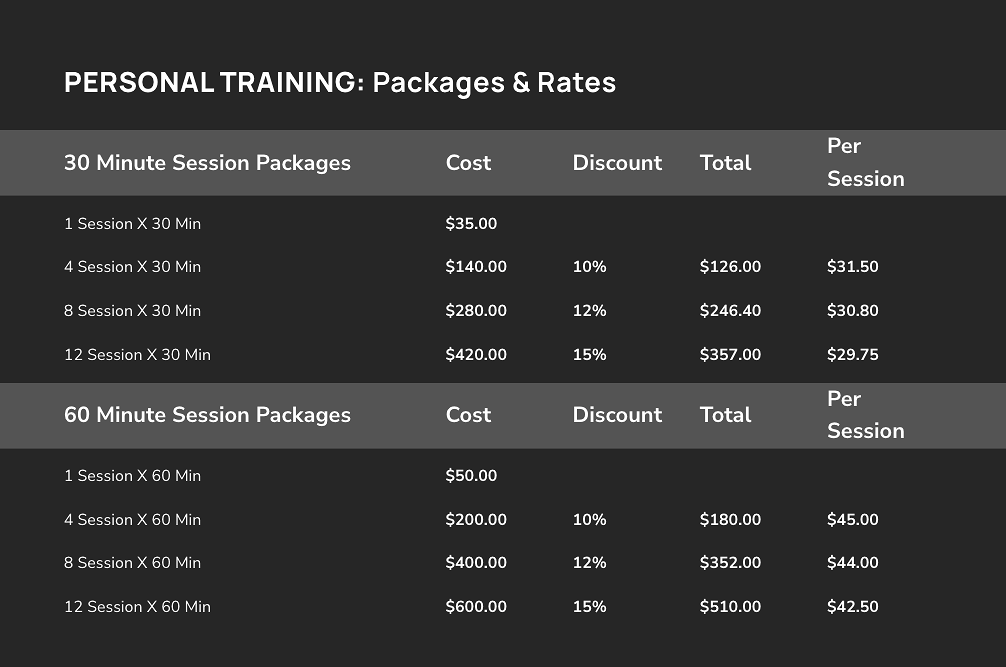Click the 1 Session X 60 Min row label
Screen dimensions: 1006x667
(x=133, y=476)
